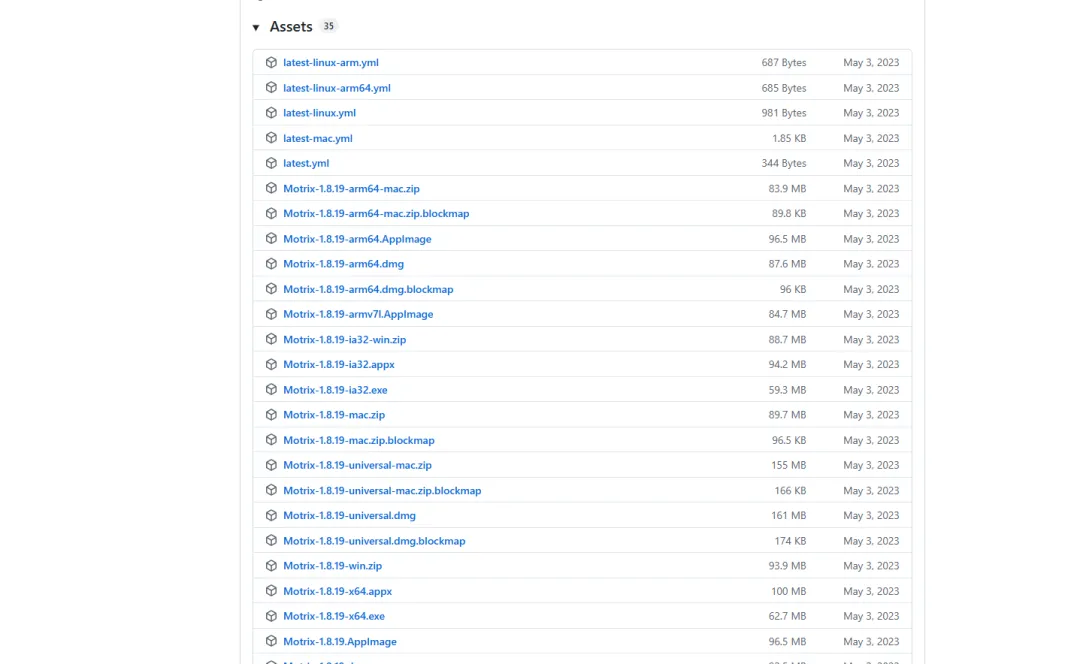This screenshot has width=1080, height=664.
Task: Download Motrix-1.8.19-armv7l.AppImage
Action: pos(358,314)
